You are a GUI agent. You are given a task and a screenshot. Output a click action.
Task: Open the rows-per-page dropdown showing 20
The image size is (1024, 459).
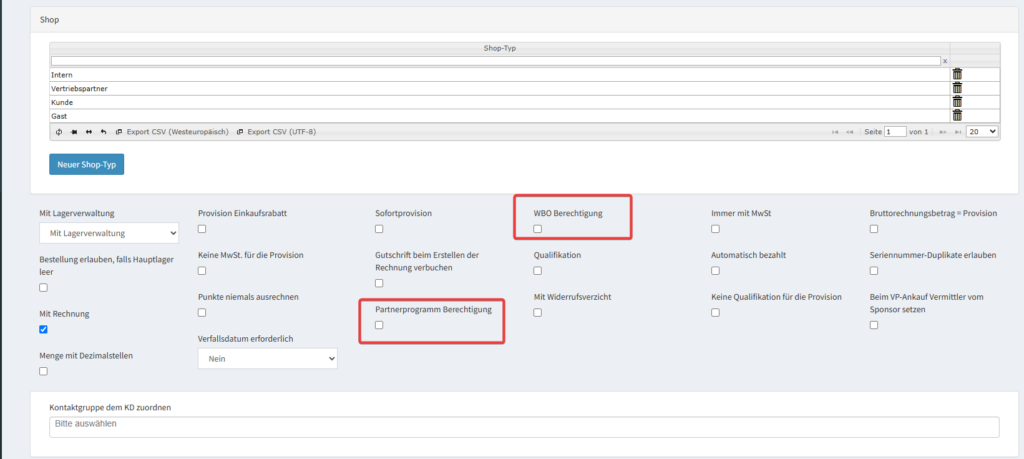click(983, 131)
